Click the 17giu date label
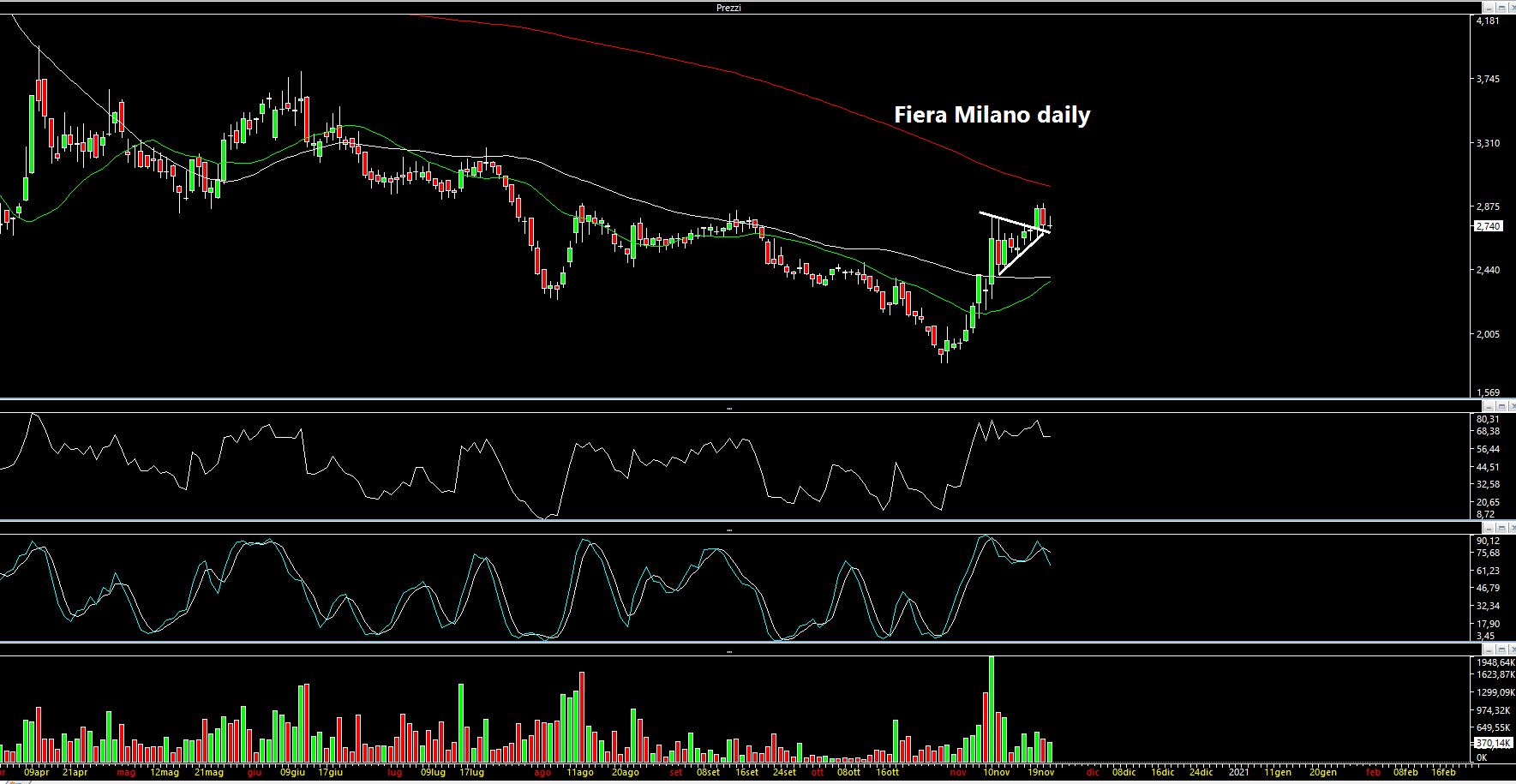 329,772
